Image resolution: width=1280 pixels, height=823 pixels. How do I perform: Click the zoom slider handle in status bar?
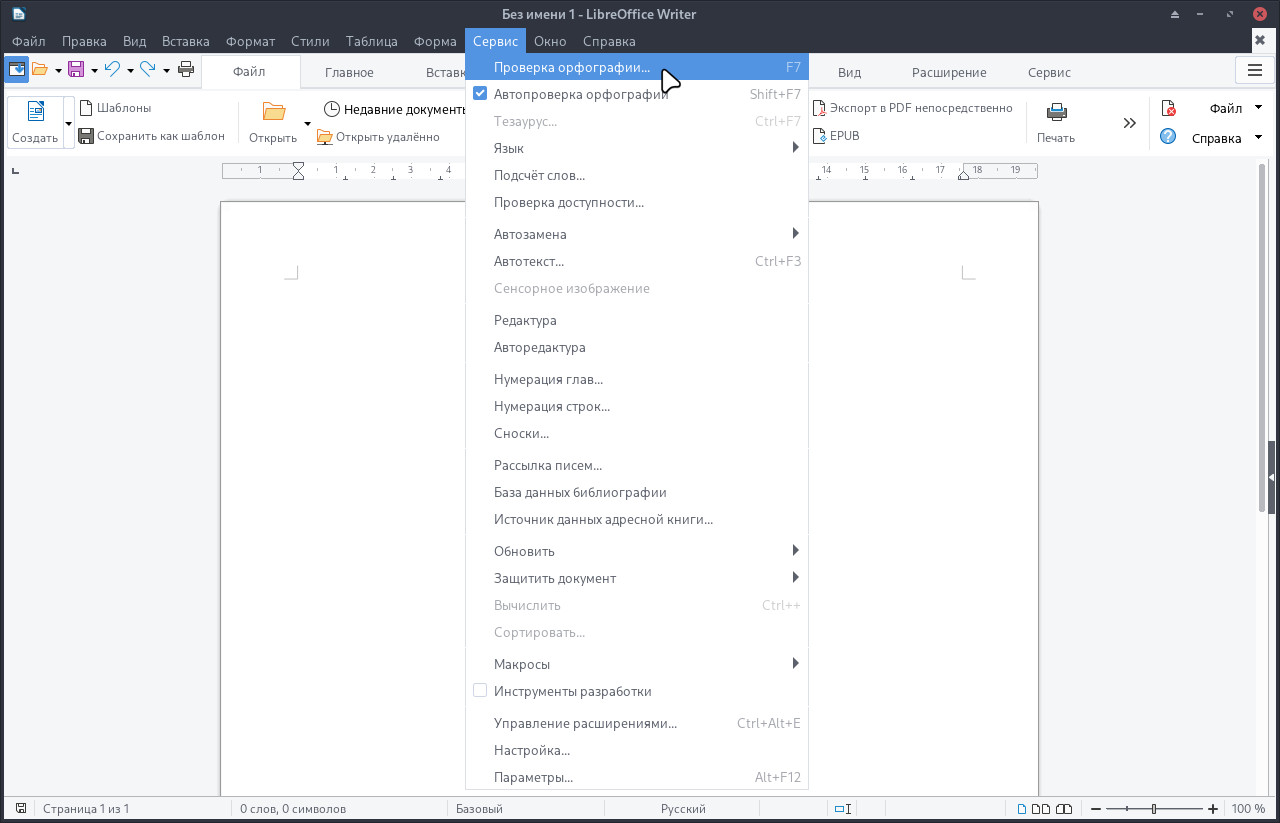tap(1154, 809)
